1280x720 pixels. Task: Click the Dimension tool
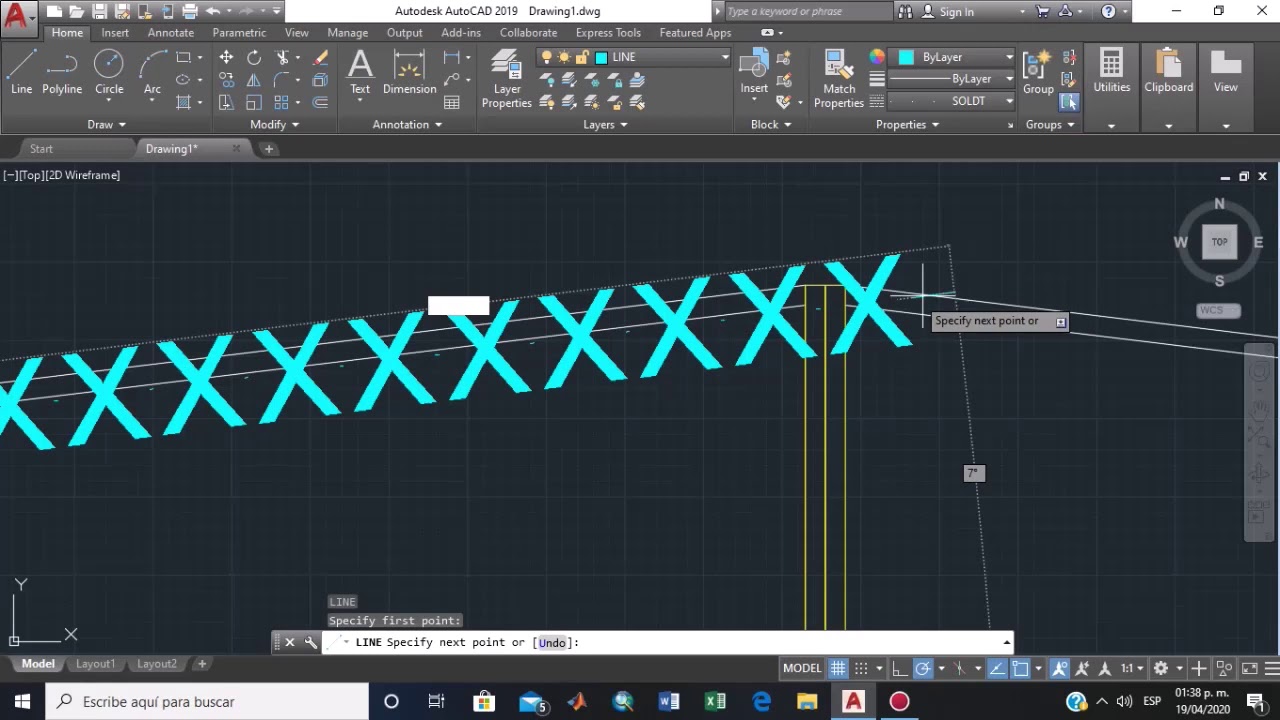click(409, 72)
